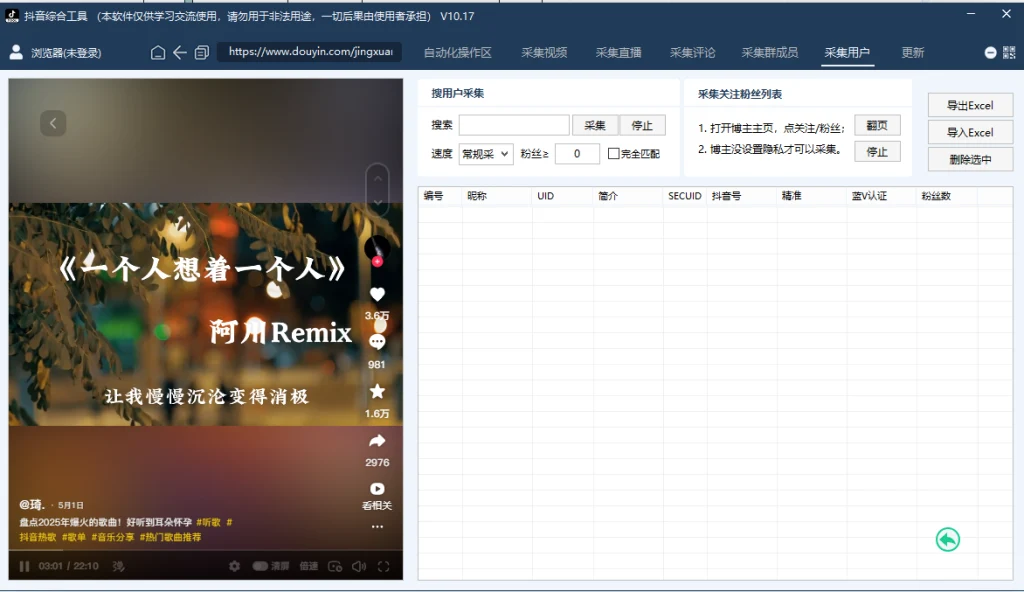Screen dimensions: 1024x592
Task: Click the 粉丝数 column header
Action: pyautogui.click(x=936, y=196)
